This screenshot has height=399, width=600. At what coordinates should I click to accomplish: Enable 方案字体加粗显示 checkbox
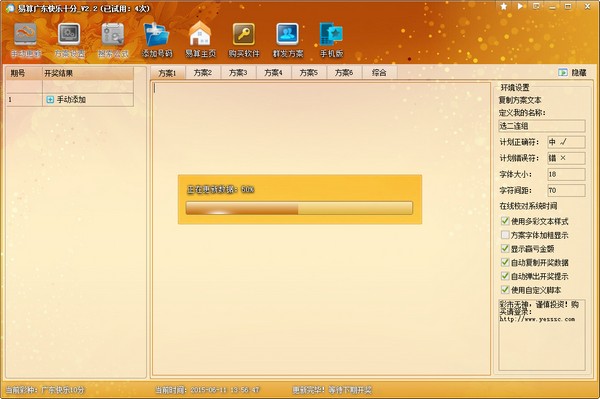point(505,235)
